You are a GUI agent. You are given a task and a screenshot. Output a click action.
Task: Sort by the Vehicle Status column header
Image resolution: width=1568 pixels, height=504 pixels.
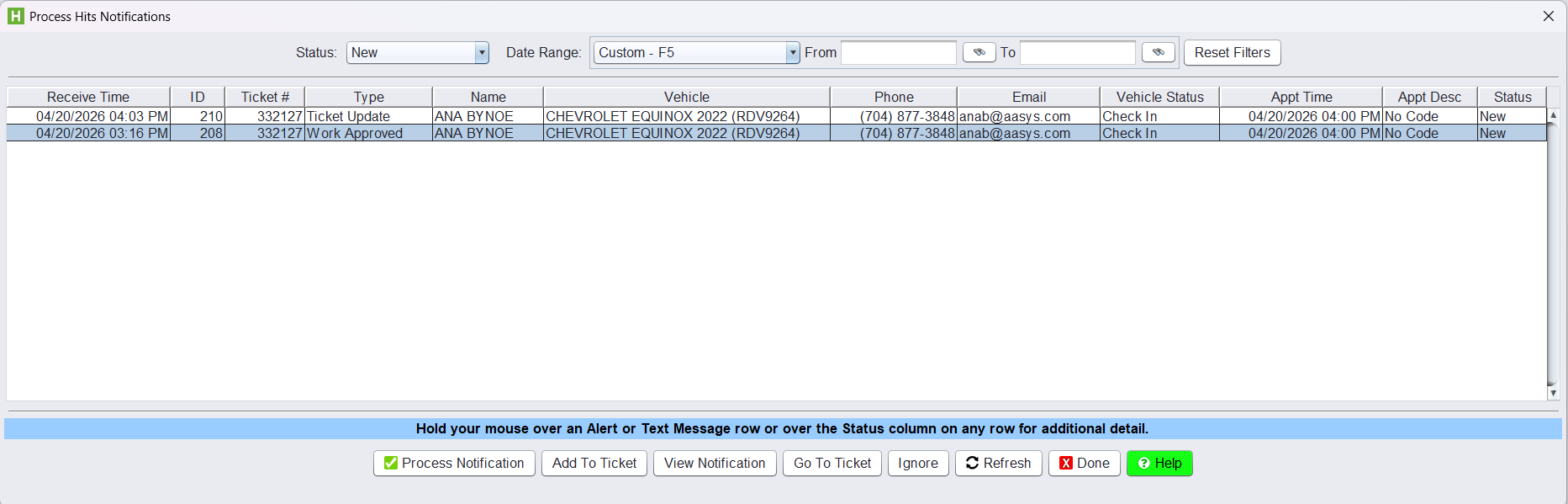point(1160,97)
